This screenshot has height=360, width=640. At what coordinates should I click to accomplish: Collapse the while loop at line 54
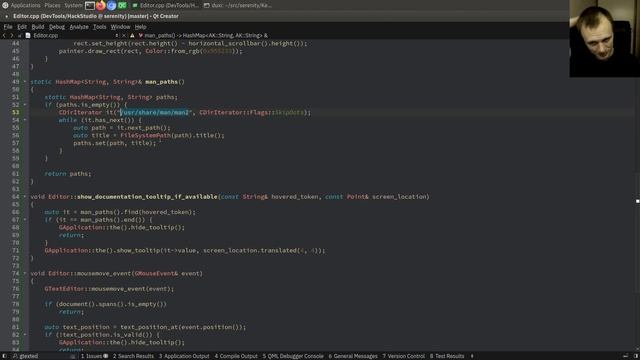[x=24, y=120]
